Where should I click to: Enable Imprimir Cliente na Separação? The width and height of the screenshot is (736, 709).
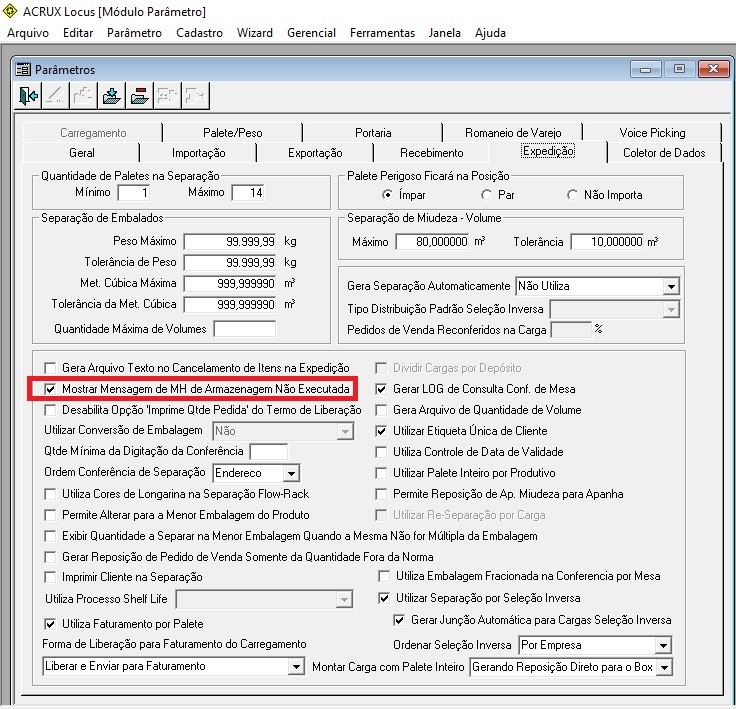50,577
